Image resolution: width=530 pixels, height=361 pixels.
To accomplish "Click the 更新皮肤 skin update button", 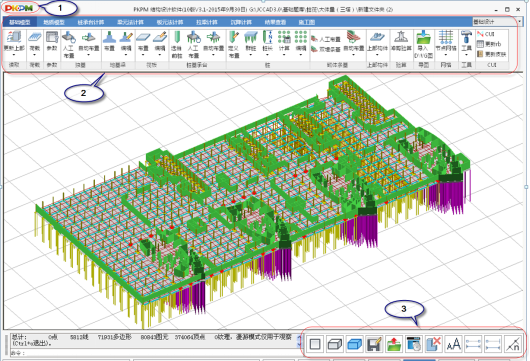I will click(x=491, y=54).
